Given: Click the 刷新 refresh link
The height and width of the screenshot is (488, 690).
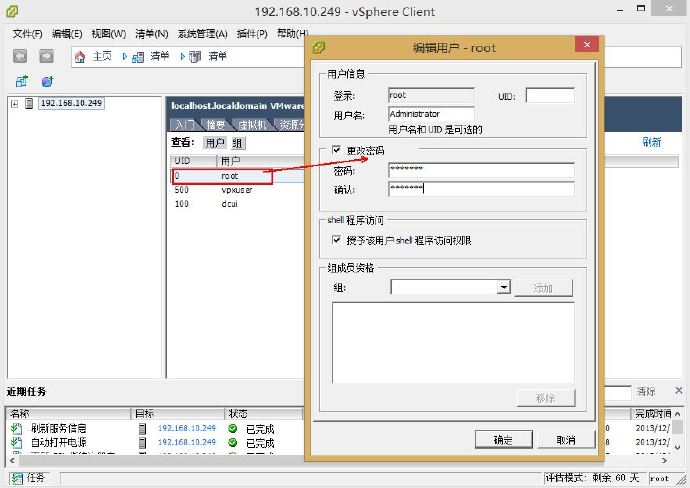Looking at the screenshot, I should [x=652, y=142].
